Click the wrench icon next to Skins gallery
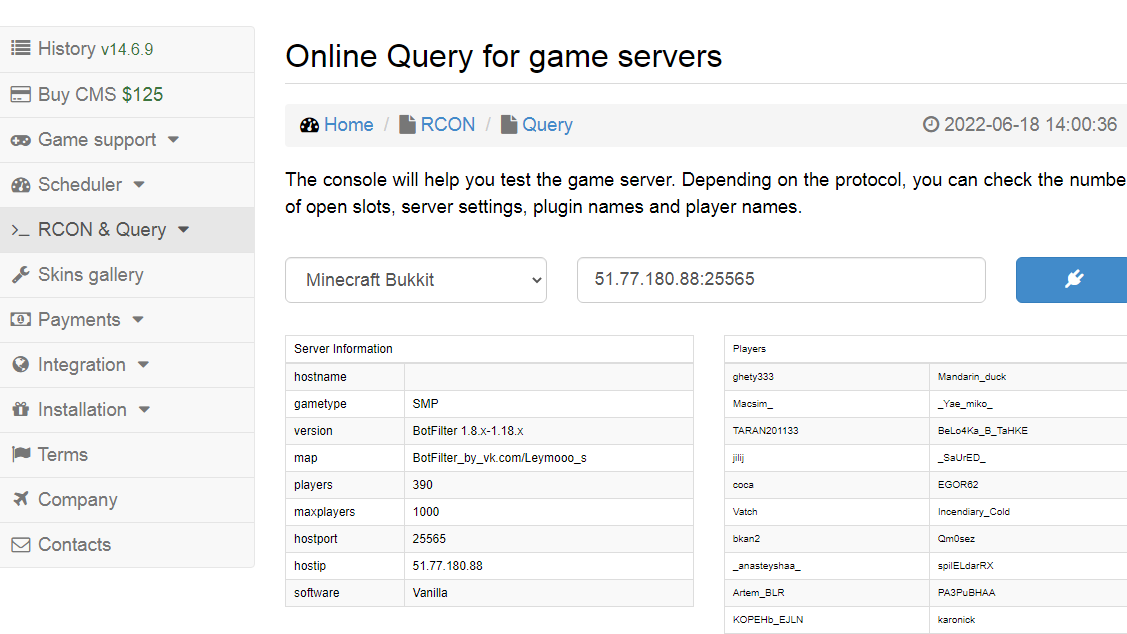Viewport: 1127px width, 634px height. (19, 274)
